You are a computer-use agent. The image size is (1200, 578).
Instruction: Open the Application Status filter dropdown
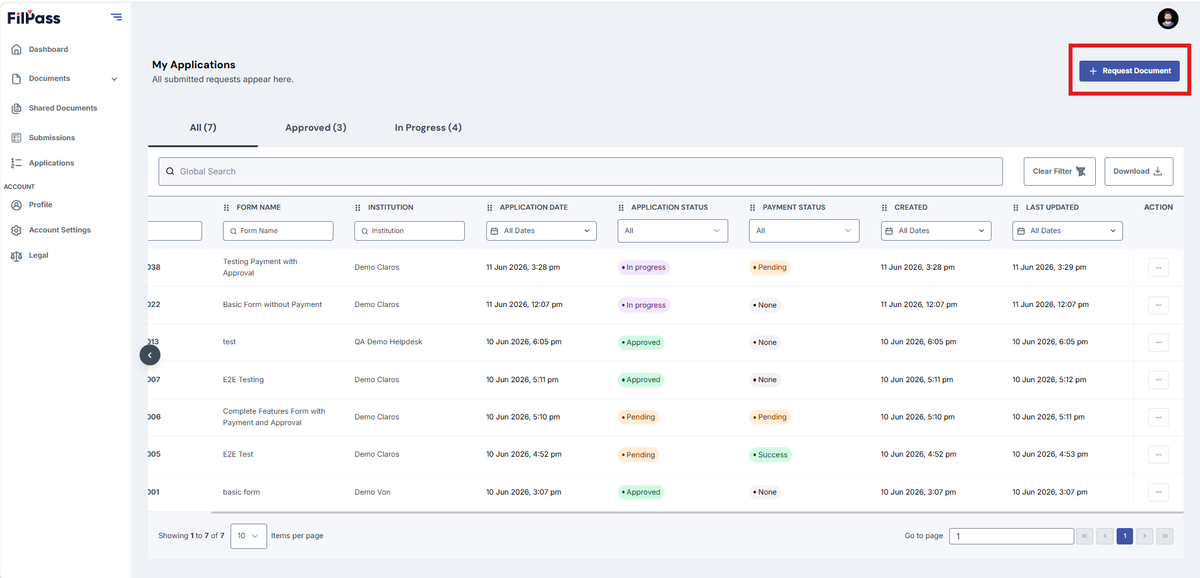click(x=673, y=231)
